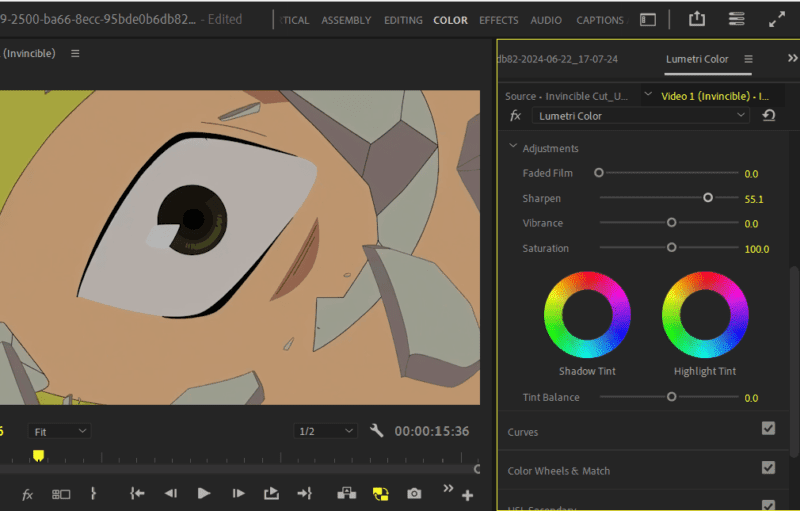The height and width of the screenshot is (511, 800).
Task: Select the Color workspace tab
Action: [450, 20]
